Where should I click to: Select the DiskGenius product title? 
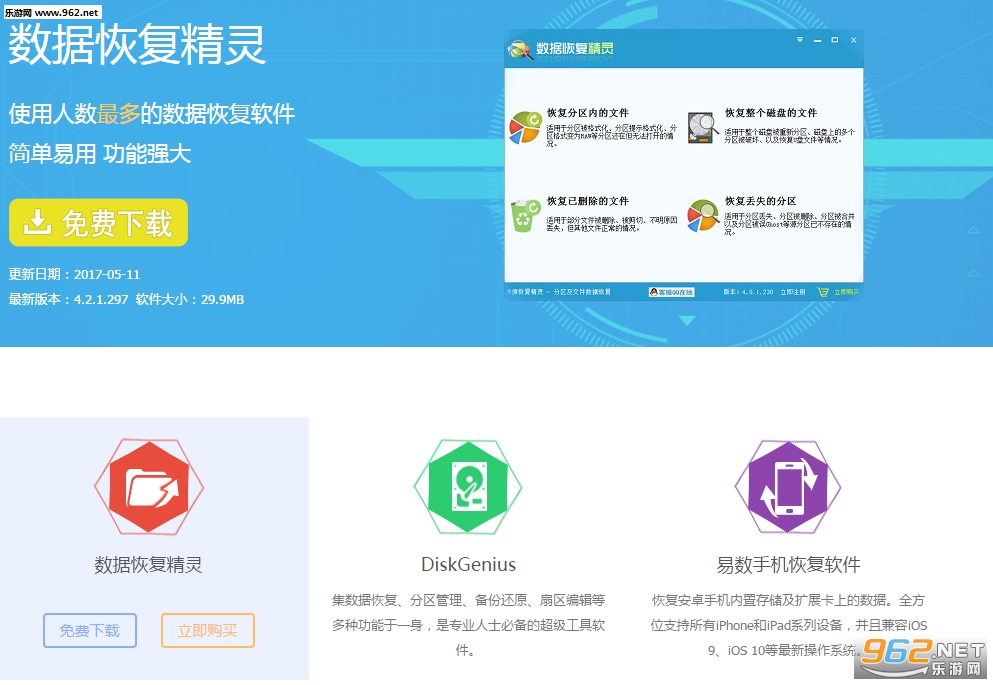pos(469,564)
